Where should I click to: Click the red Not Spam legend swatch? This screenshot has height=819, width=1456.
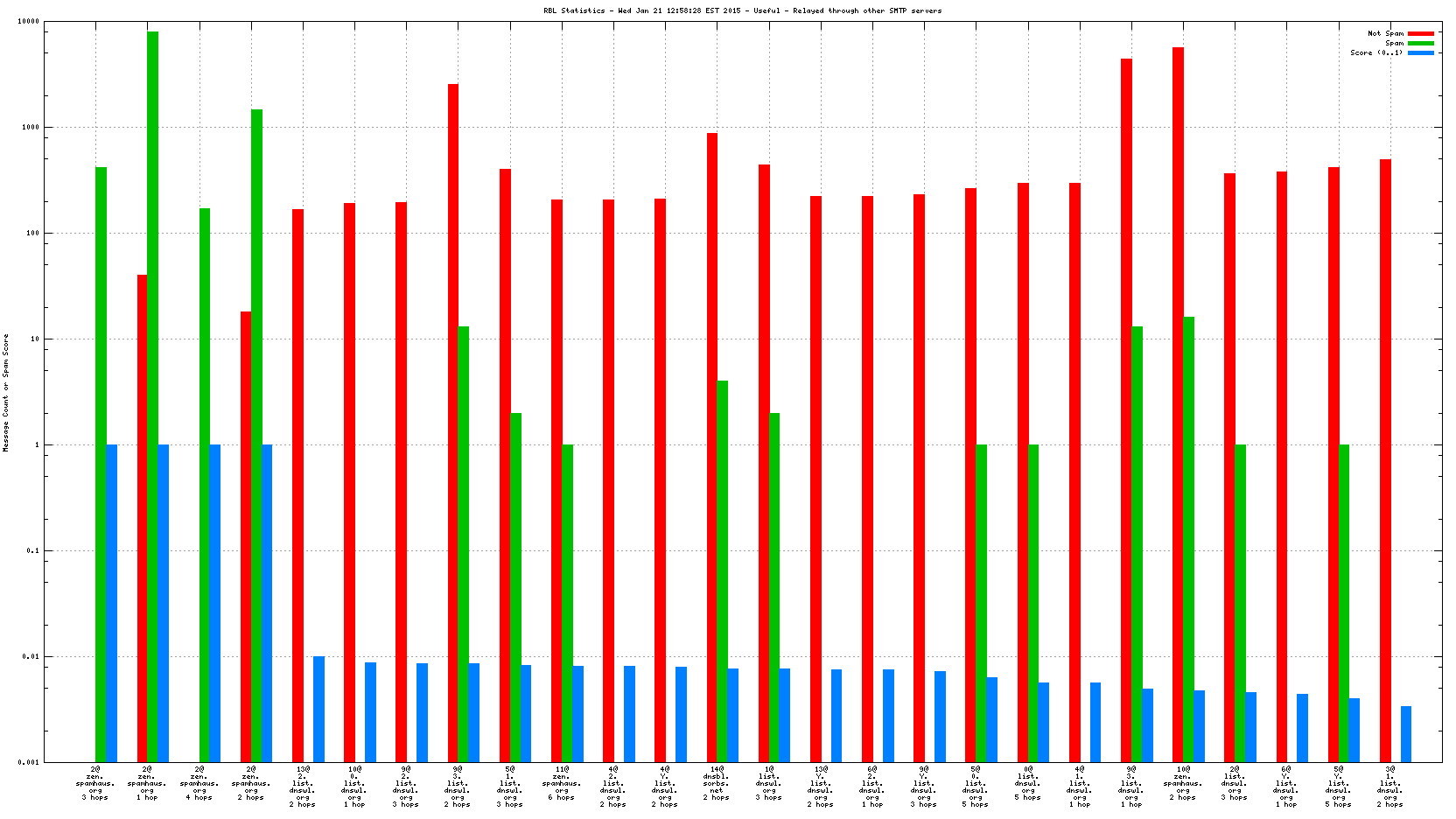point(1420,33)
